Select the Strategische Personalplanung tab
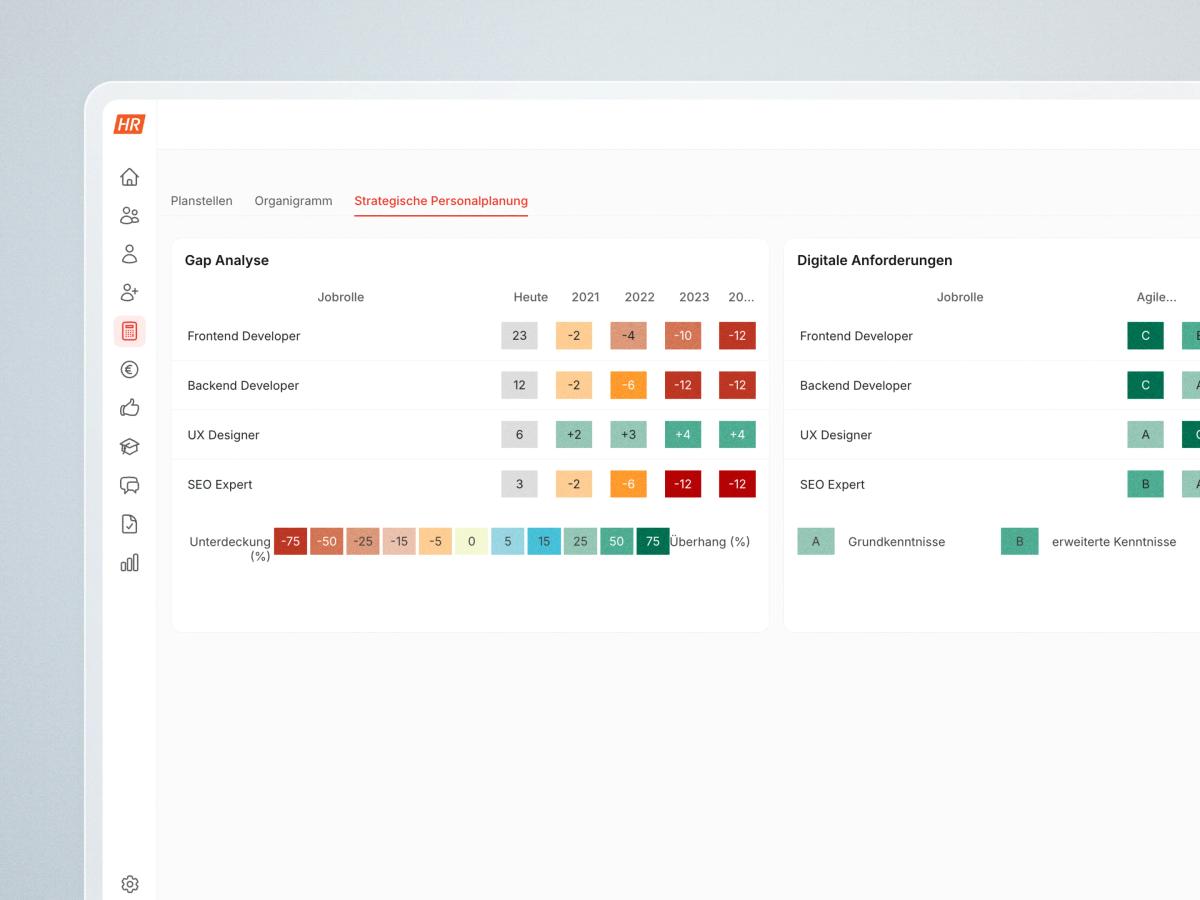The image size is (1200, 900). click(x=441, y=201)
